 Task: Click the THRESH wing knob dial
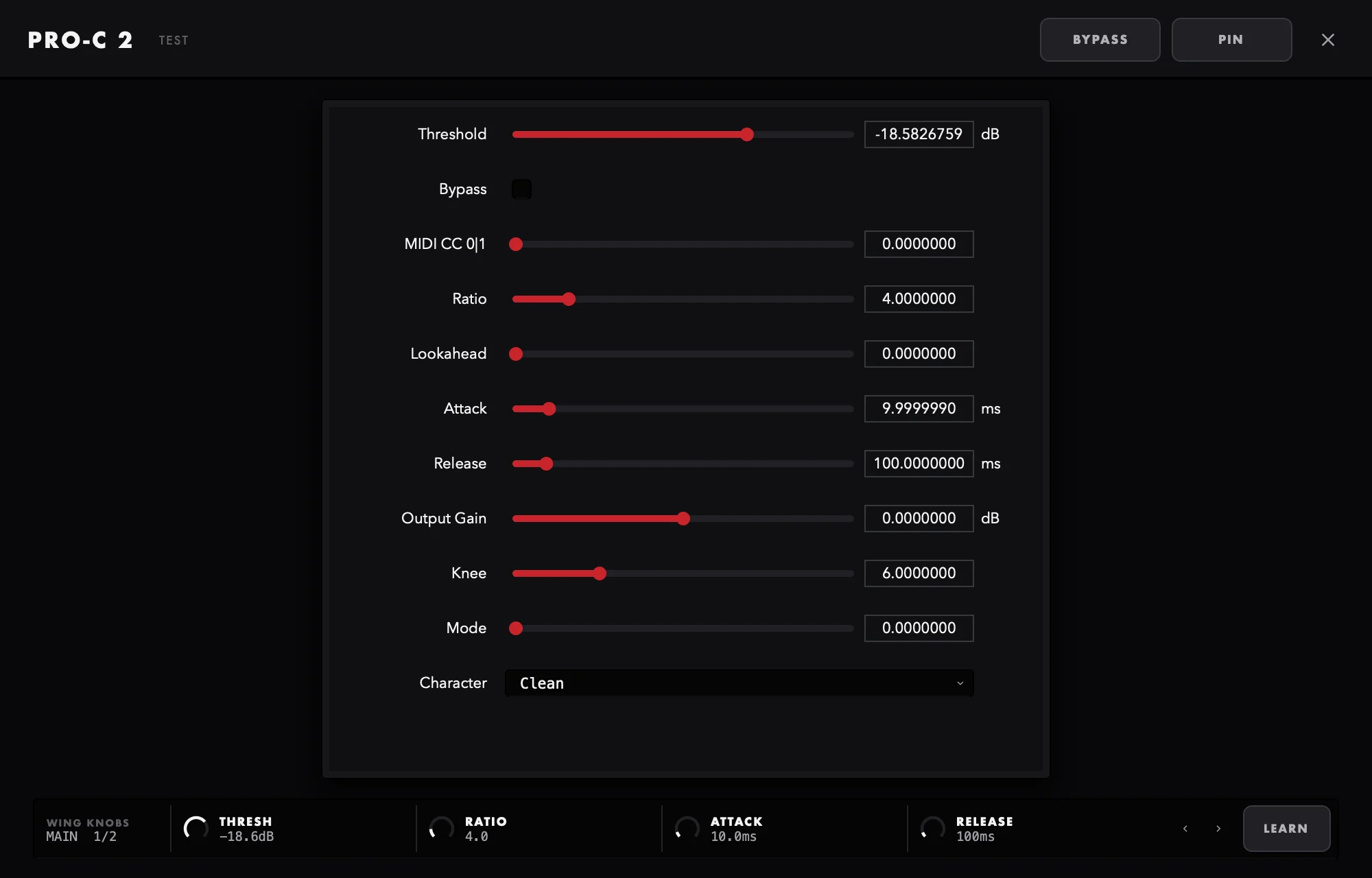click(196, 829)
